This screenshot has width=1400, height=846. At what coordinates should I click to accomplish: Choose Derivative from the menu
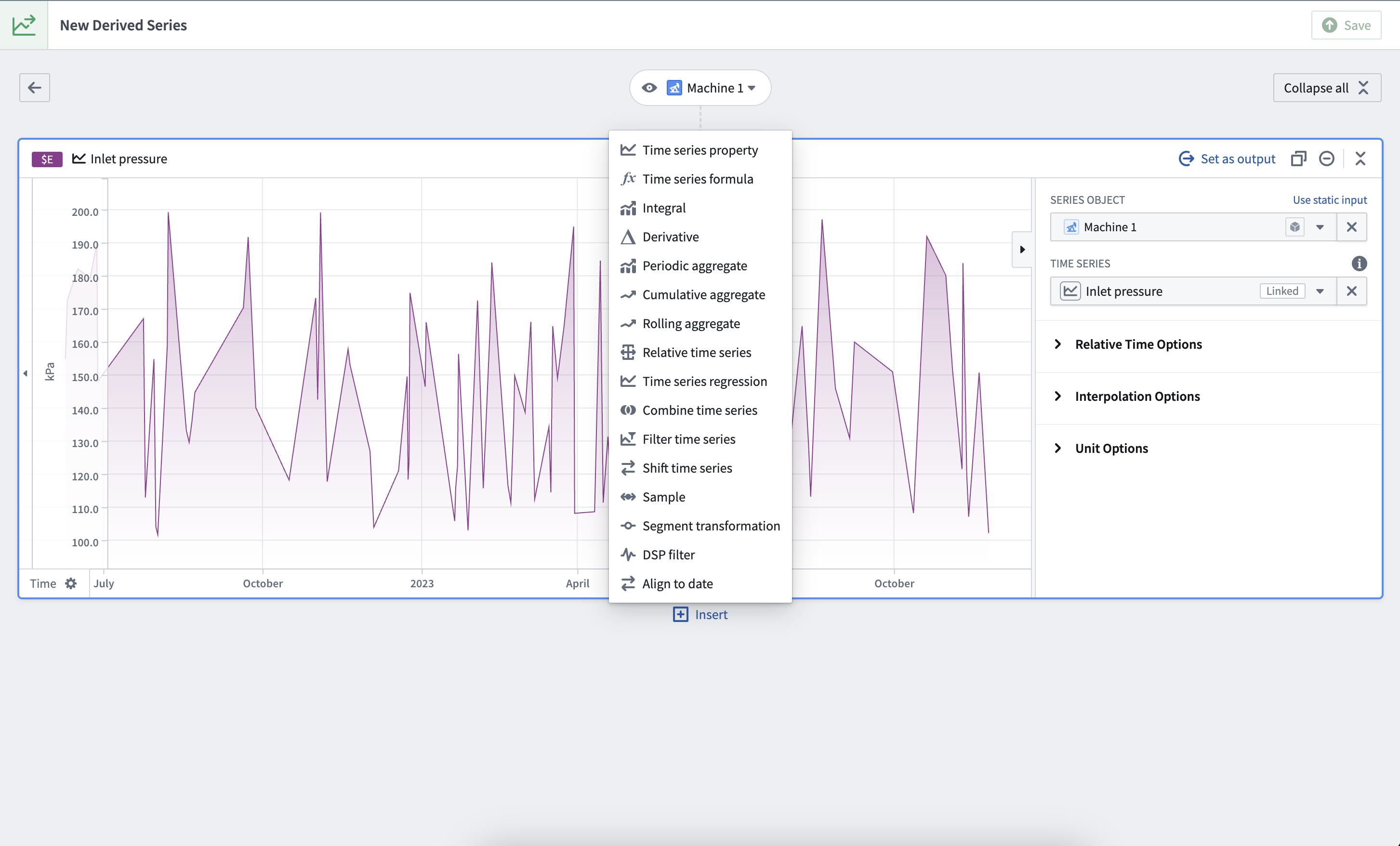[700, 237]
